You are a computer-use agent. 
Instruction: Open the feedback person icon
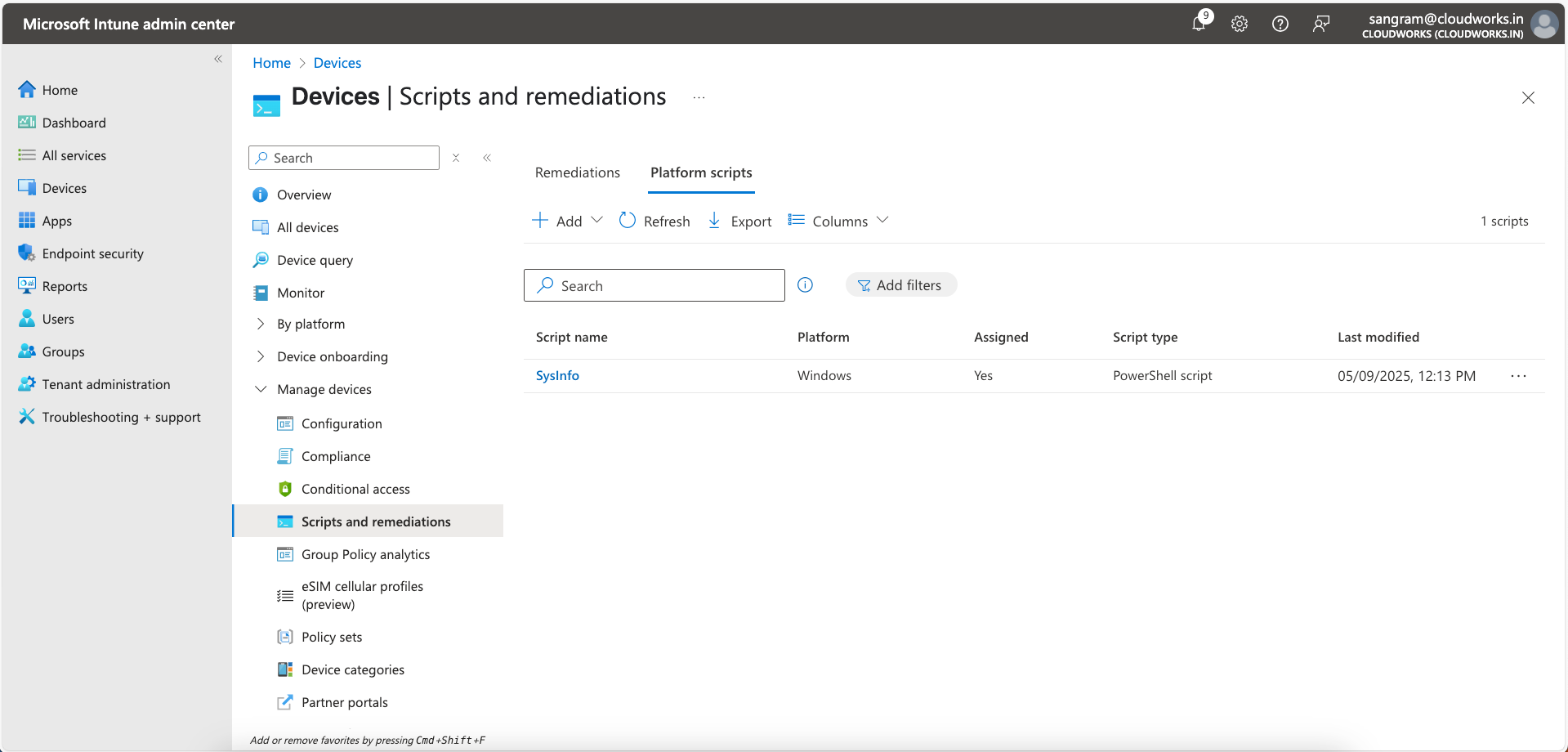pos(1321,24)
